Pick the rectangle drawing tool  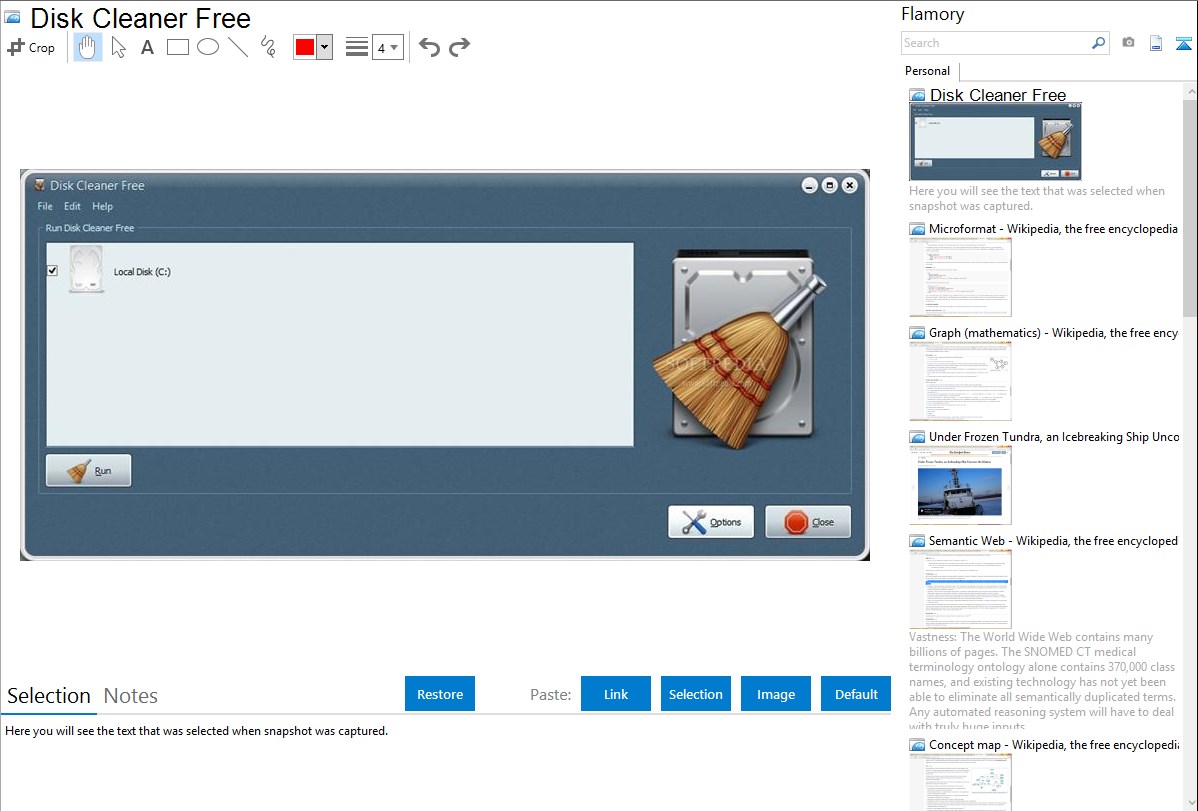point(177,47)
